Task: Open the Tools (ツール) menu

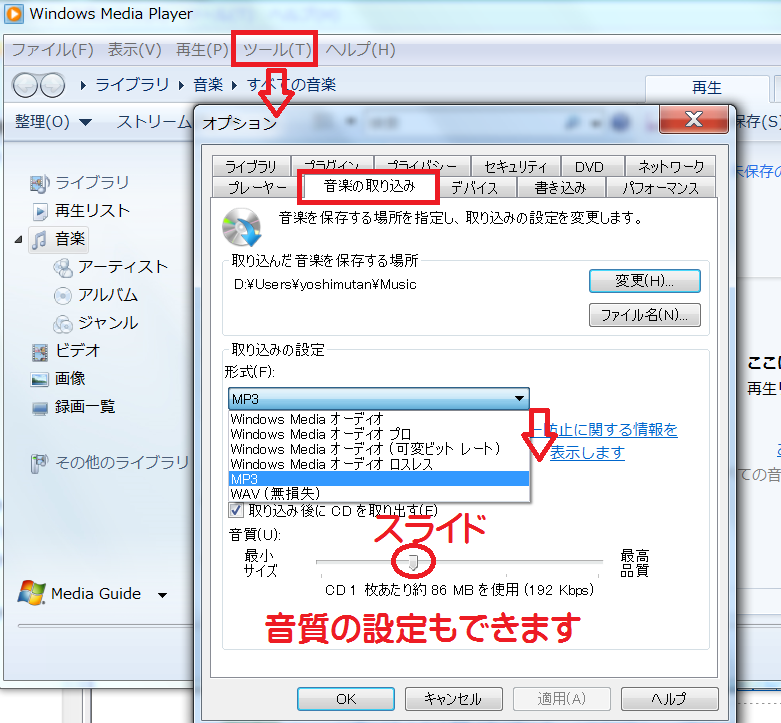Action: tap(274, 49)
